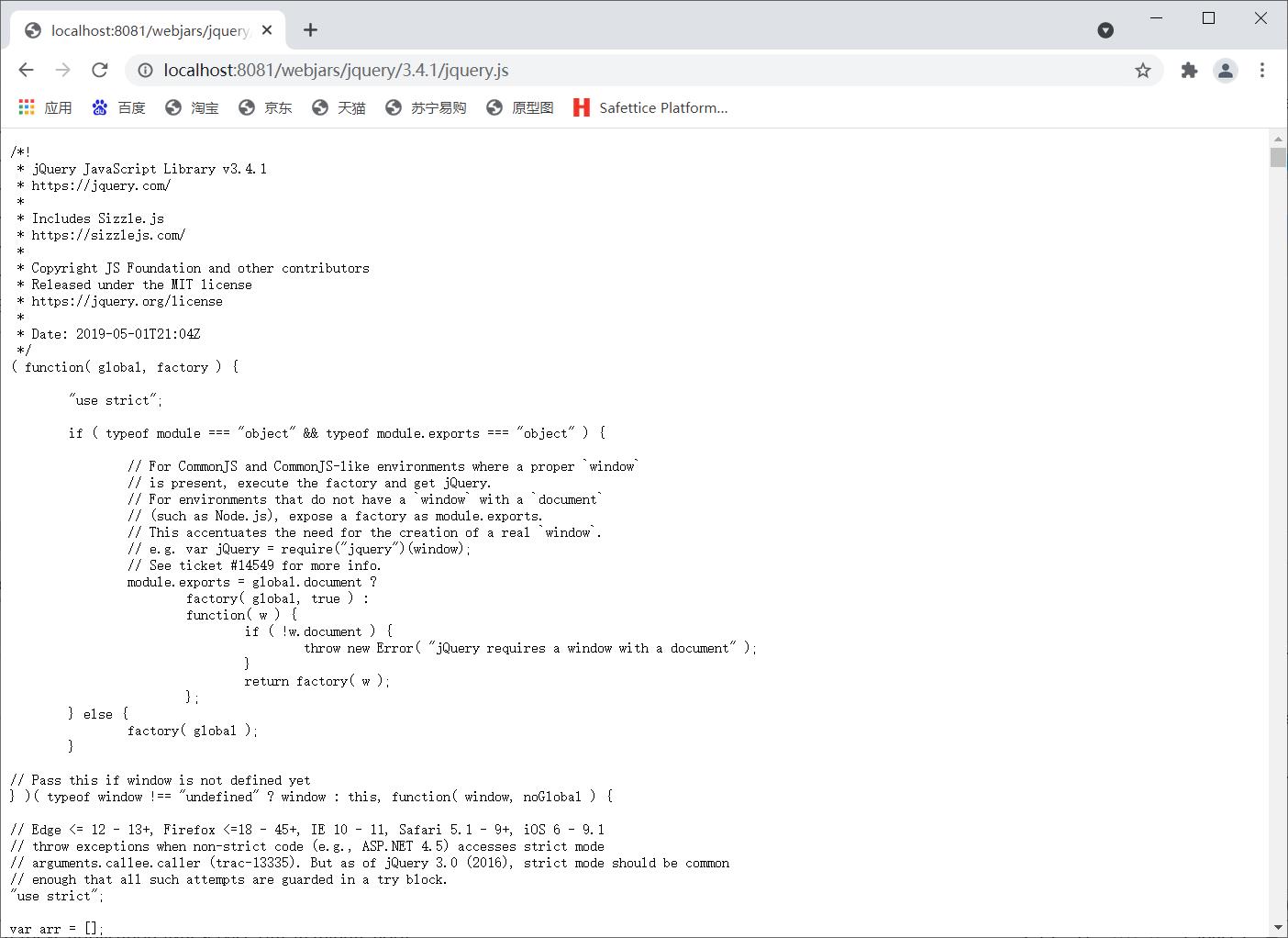
Task: Open a new tab with plus button
Action: tap(310, 30)
